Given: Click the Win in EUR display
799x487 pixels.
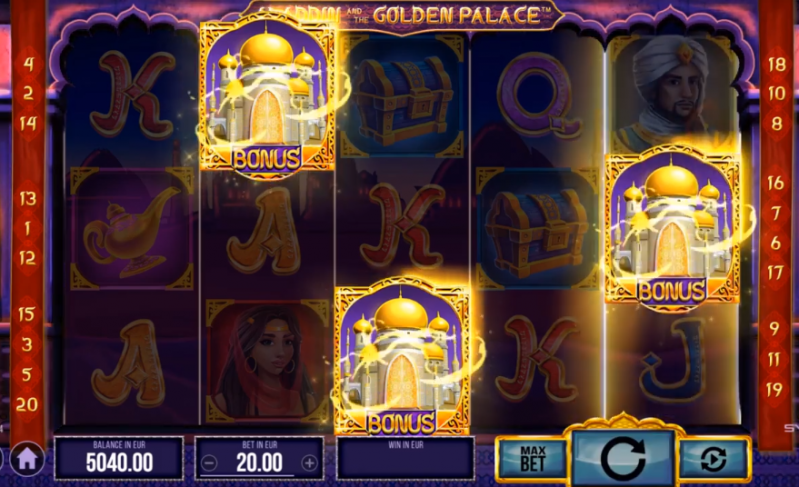Looking at the screenshot, I should click(x=406, y=457).
